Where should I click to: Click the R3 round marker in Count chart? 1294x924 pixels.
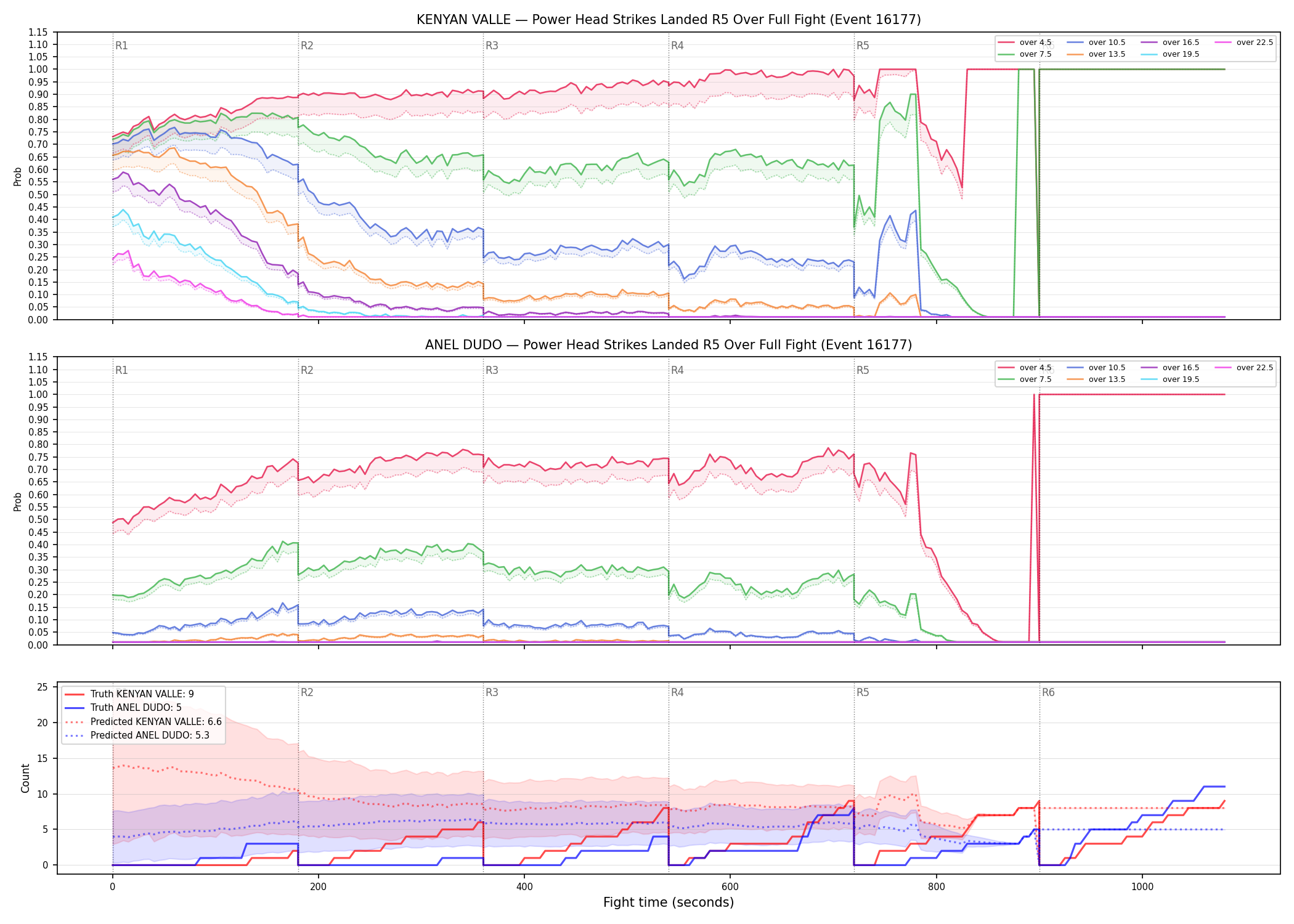492,692
